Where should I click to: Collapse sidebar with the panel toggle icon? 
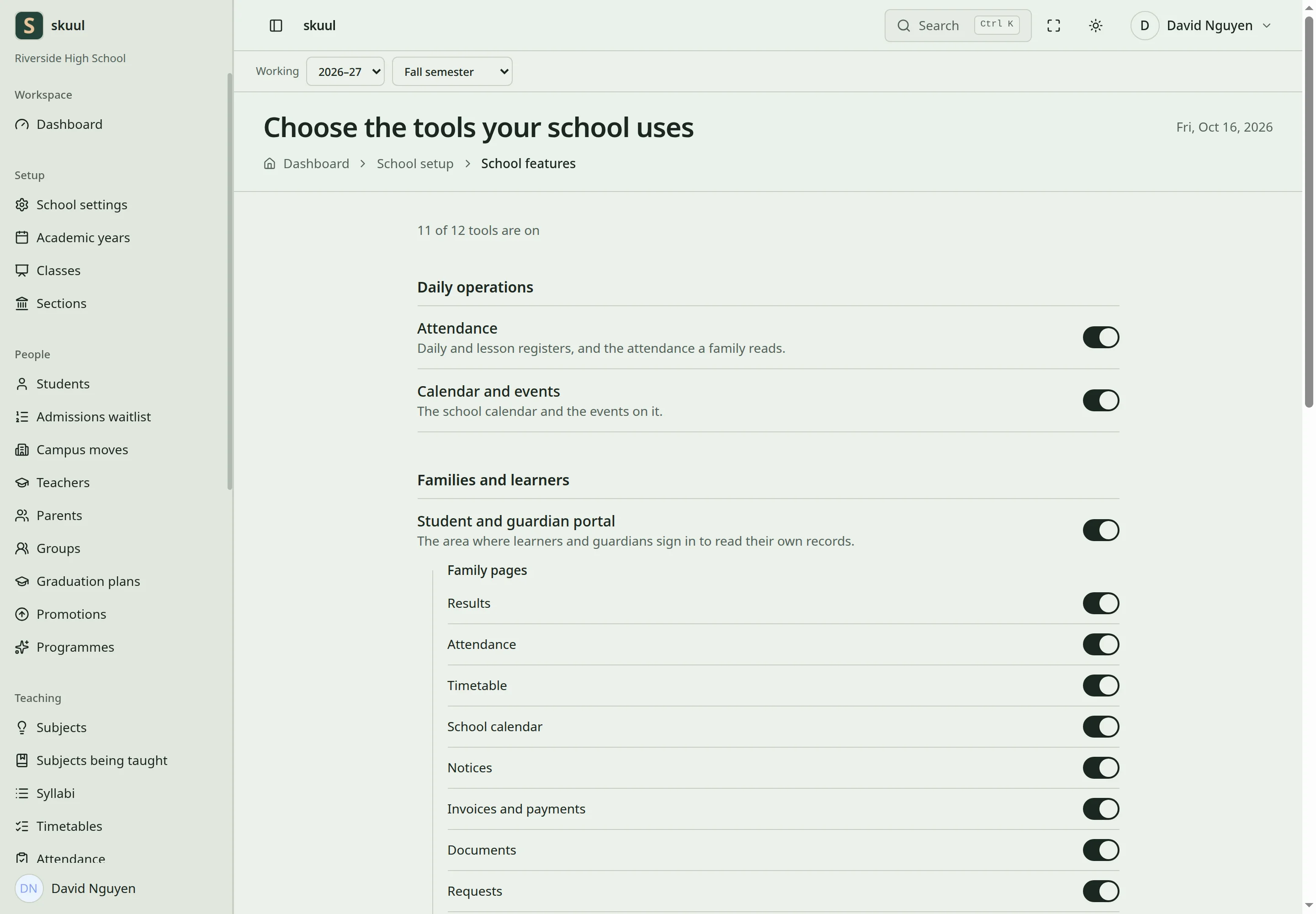pos(276,26)
